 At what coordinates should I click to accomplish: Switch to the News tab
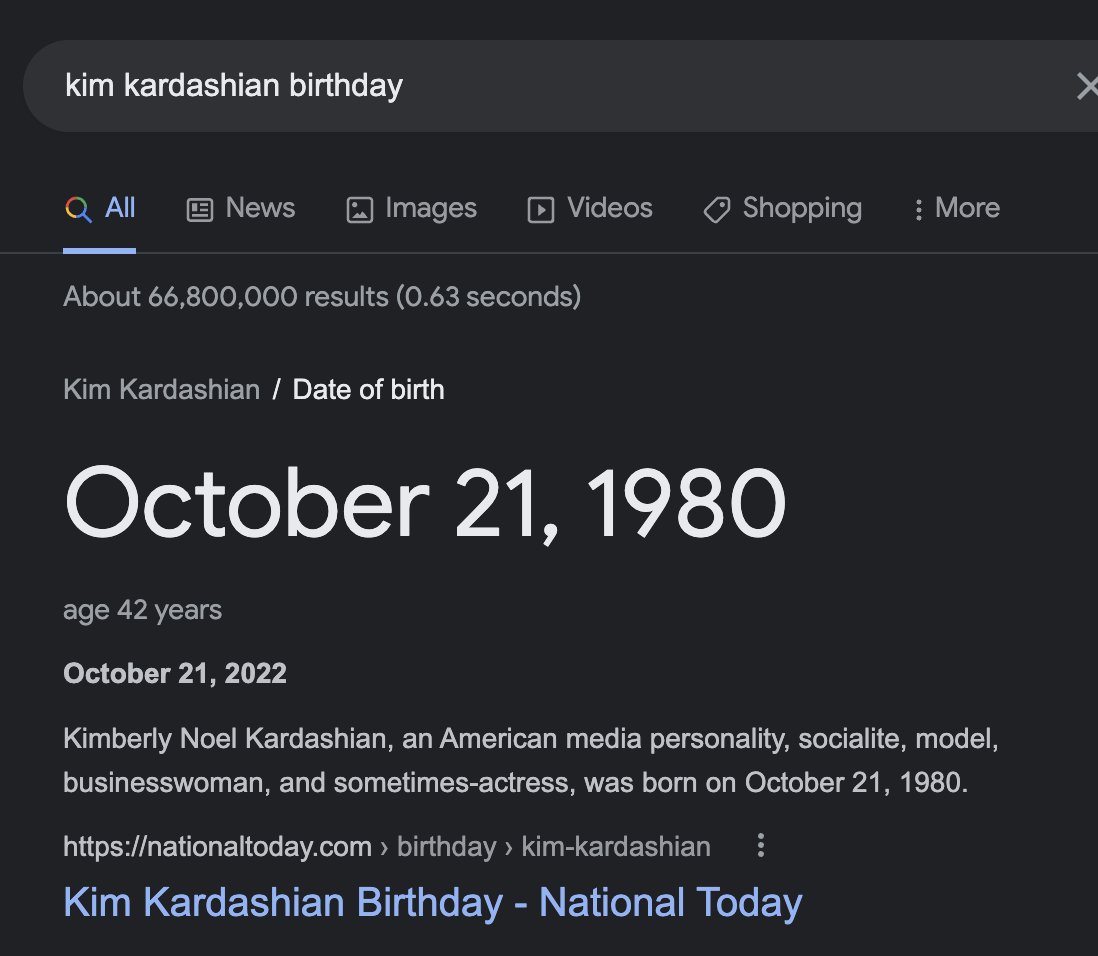point(241,208)
